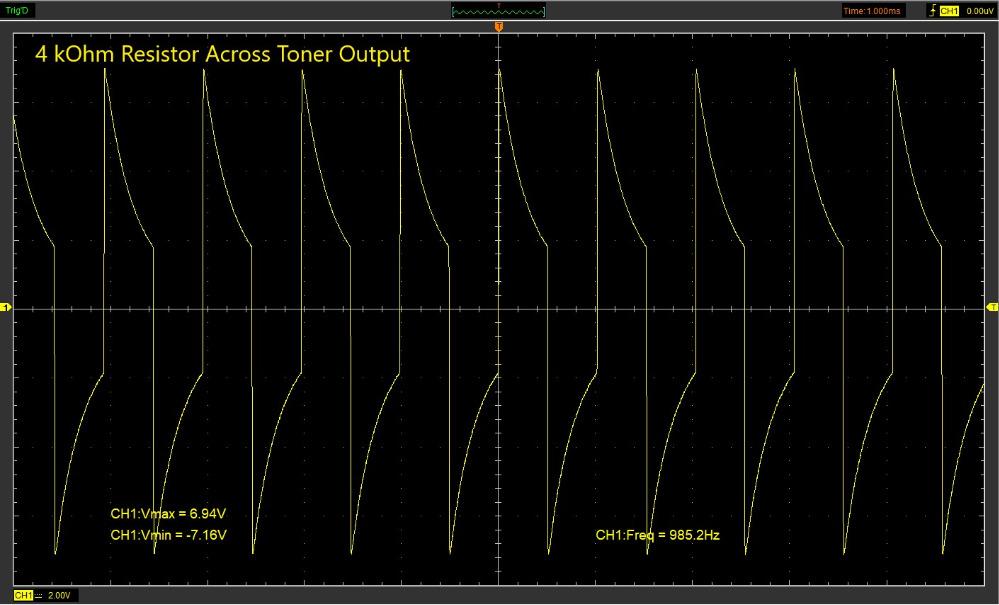Image resolution: width=999 pixels, height=605 pixels.
Task: Click the 4 kOhm Resistor title annotation
Action: 222,54
